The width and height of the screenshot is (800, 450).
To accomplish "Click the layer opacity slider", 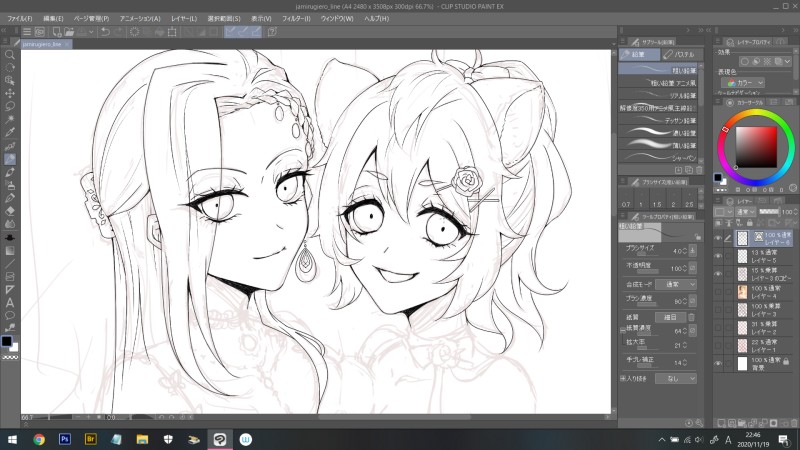I will click(769, 211).
